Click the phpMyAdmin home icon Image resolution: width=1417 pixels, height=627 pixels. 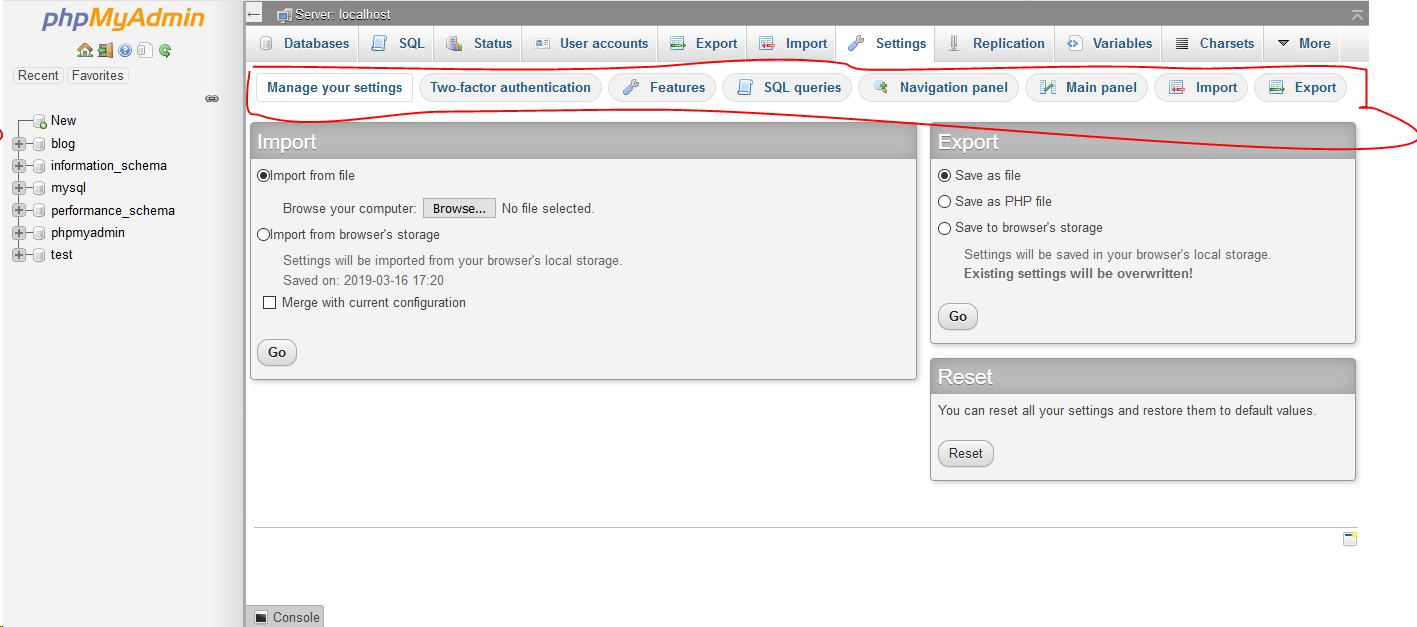tap(84, 50)
